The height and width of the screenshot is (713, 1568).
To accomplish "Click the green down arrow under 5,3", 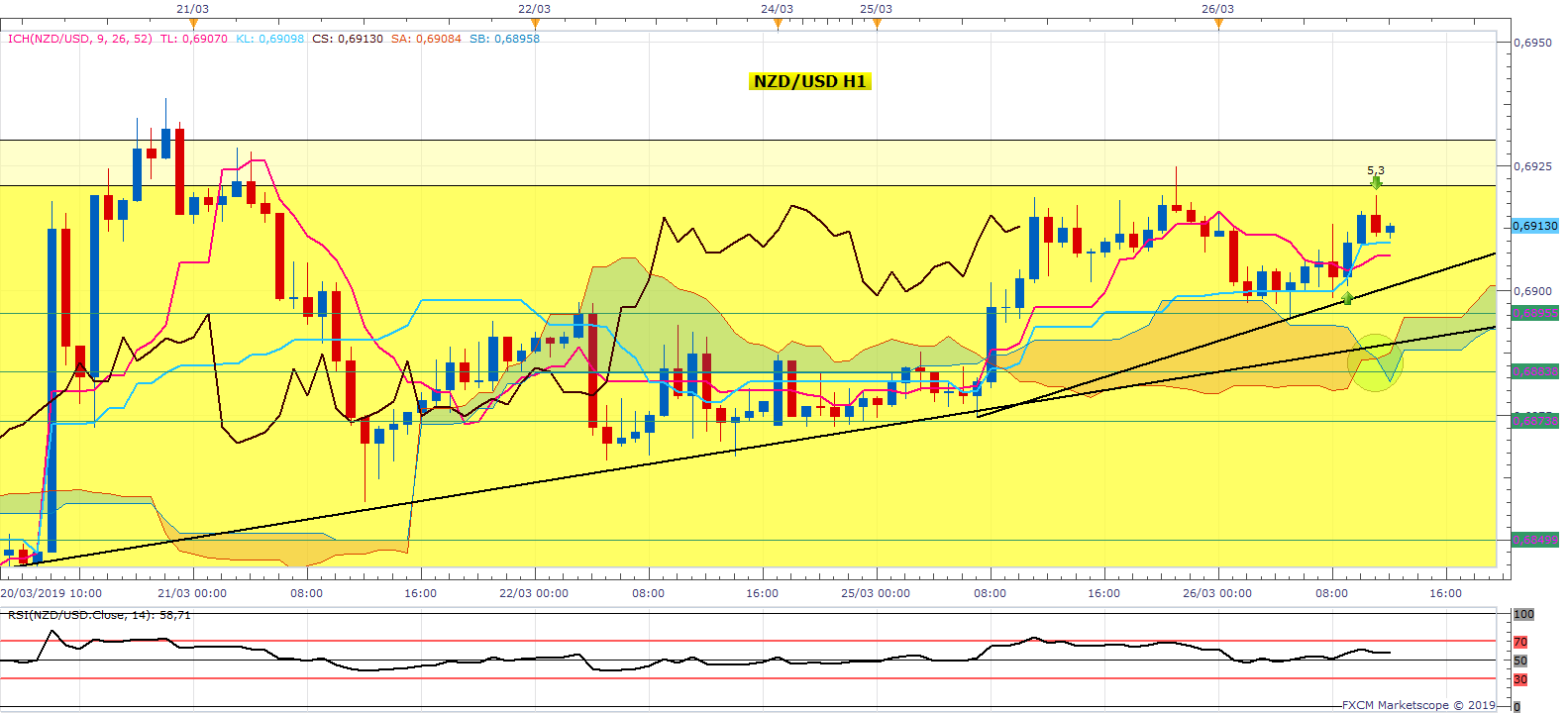I will 1376,183.
